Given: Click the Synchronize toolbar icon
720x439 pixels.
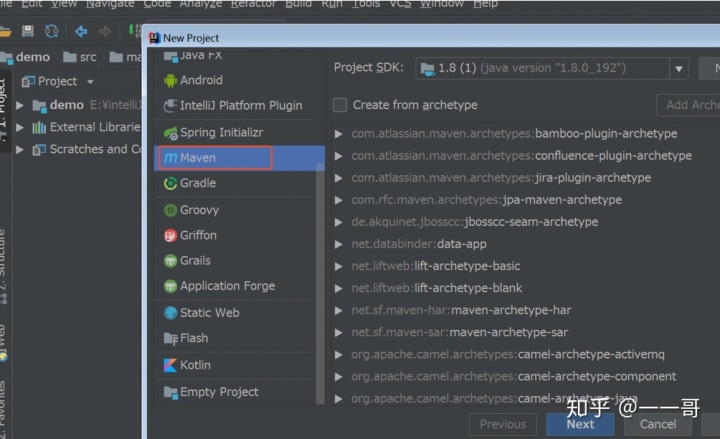Looking at the screenshot, I should tap(51, 31).
